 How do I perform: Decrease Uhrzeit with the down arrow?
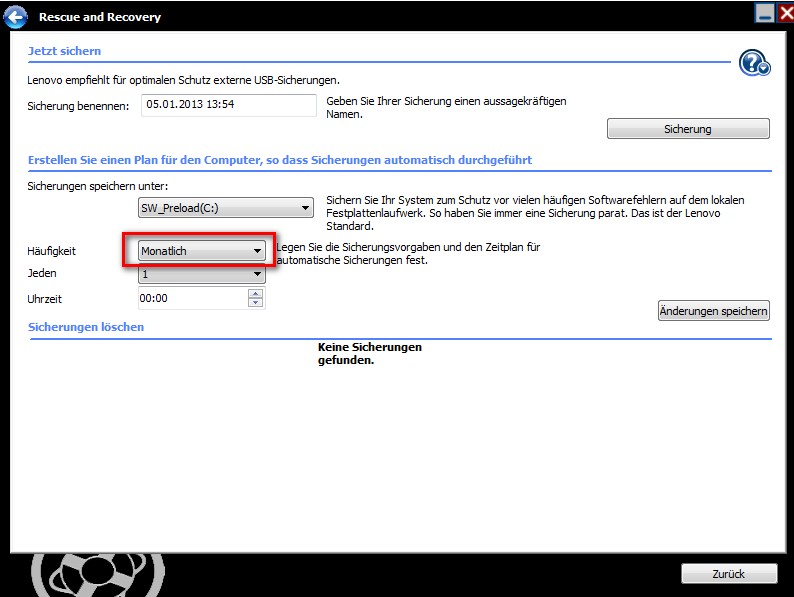coord(256,302)
